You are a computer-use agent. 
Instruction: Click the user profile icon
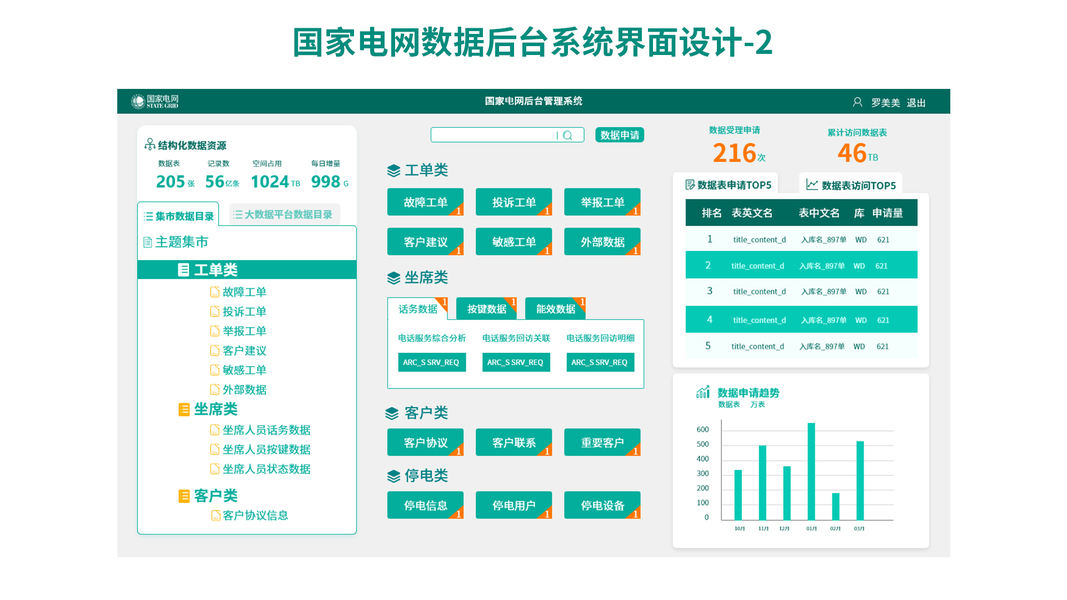[x=857, y=102]
